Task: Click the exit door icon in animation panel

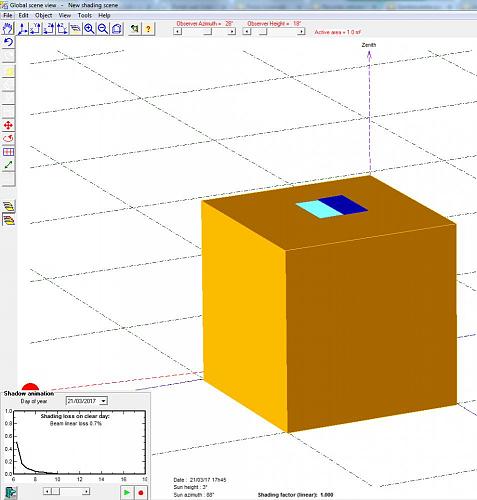Action: 11,492
